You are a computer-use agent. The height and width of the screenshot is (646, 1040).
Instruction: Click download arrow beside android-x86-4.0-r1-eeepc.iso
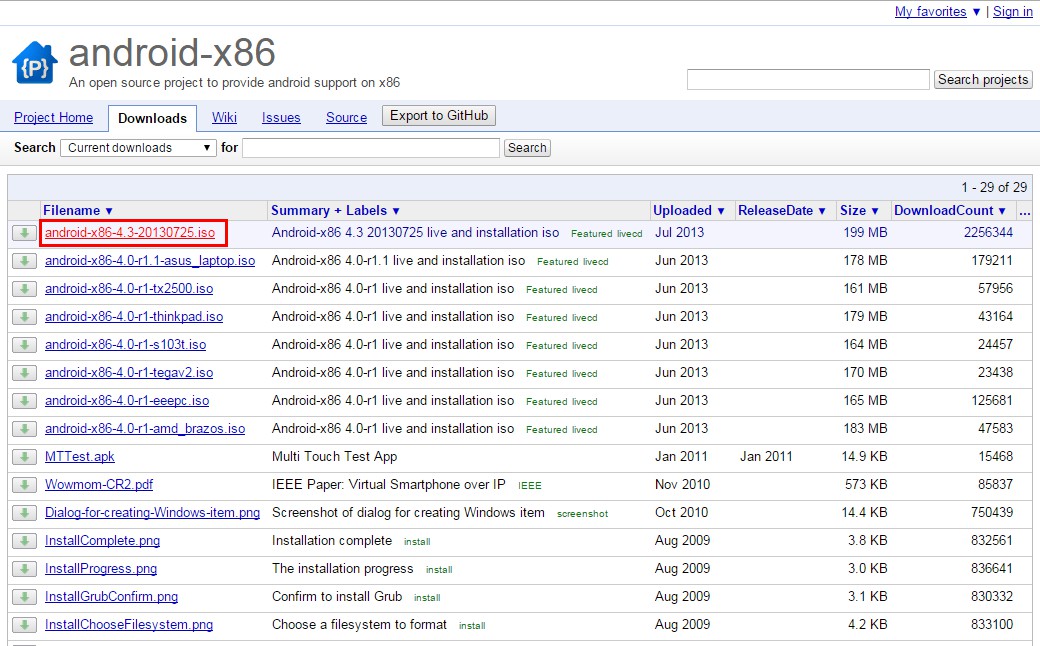click(24, 401)
